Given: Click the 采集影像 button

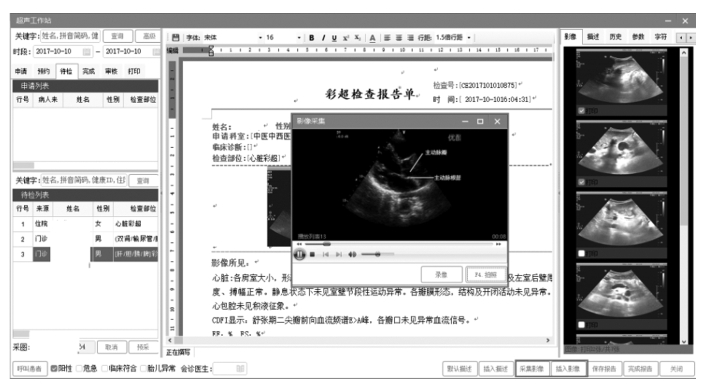Looking at the screenshot, I should coord(532,368).
